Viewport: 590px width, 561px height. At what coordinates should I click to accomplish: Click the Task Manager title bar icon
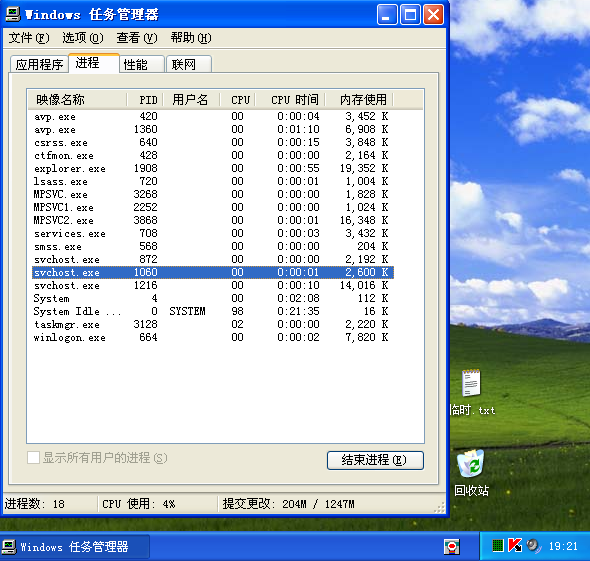(13, 14)
